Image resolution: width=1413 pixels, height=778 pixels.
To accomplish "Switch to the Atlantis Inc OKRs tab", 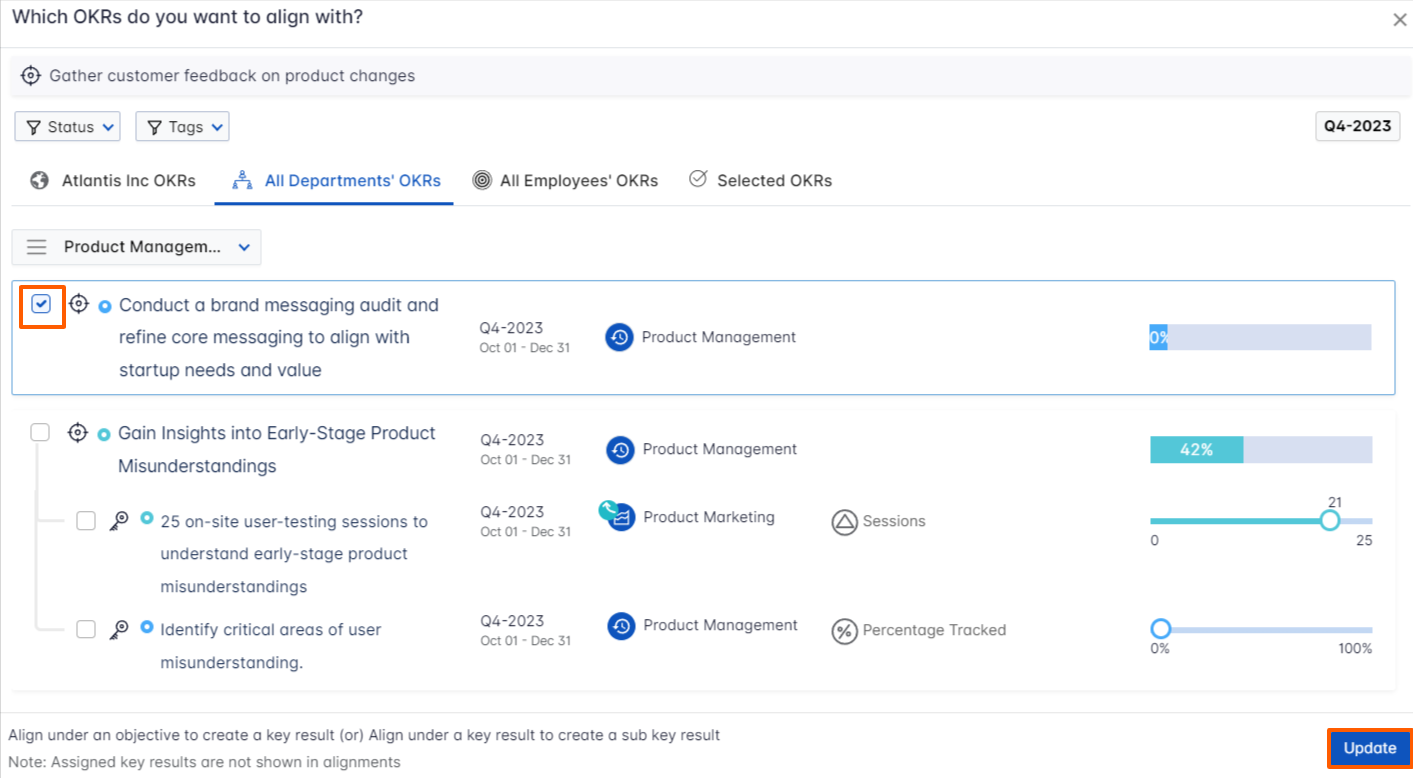I will point(113,181).
